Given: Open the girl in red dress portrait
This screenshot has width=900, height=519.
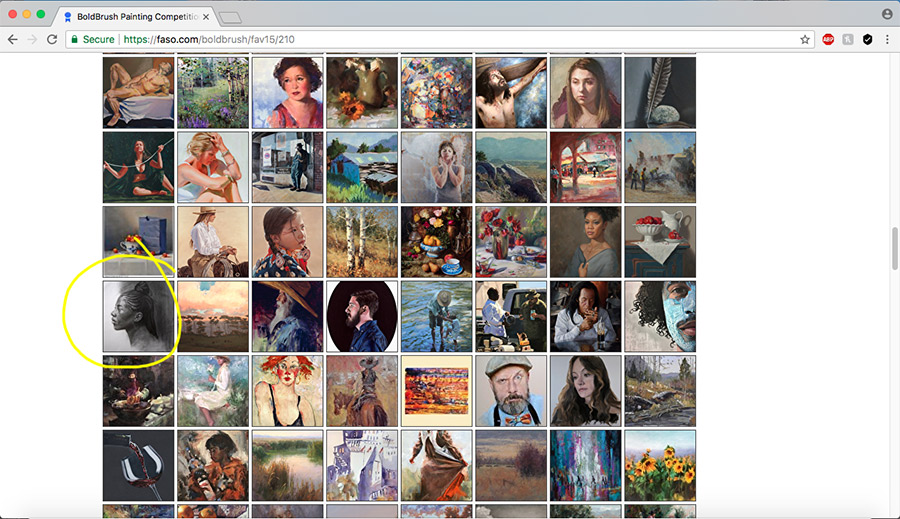Looking at the screenshot, I should [288, 92].
